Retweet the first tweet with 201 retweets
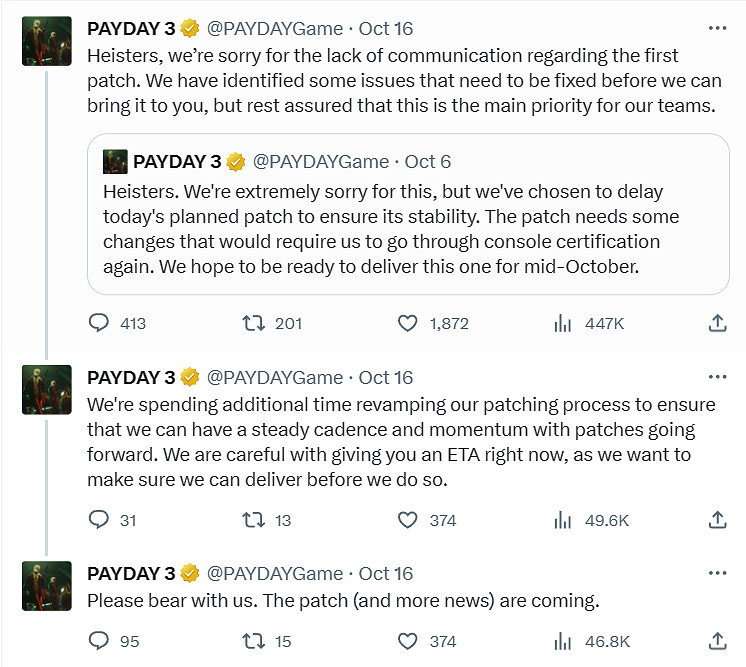 tap(253, 323)
